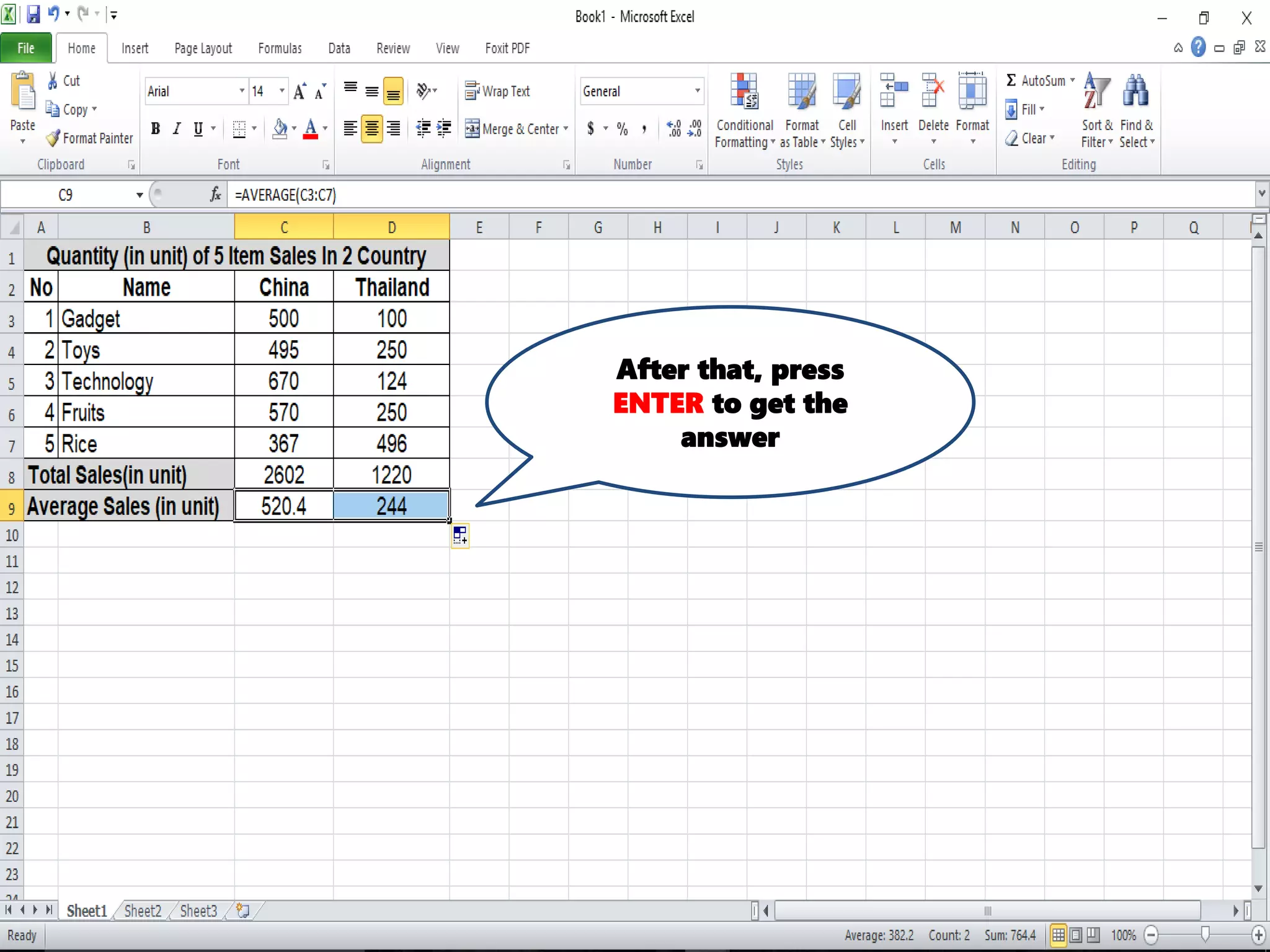1270x952 pixels.
Task: Click the Insert Function fx icon
Action: coord(215,195)
